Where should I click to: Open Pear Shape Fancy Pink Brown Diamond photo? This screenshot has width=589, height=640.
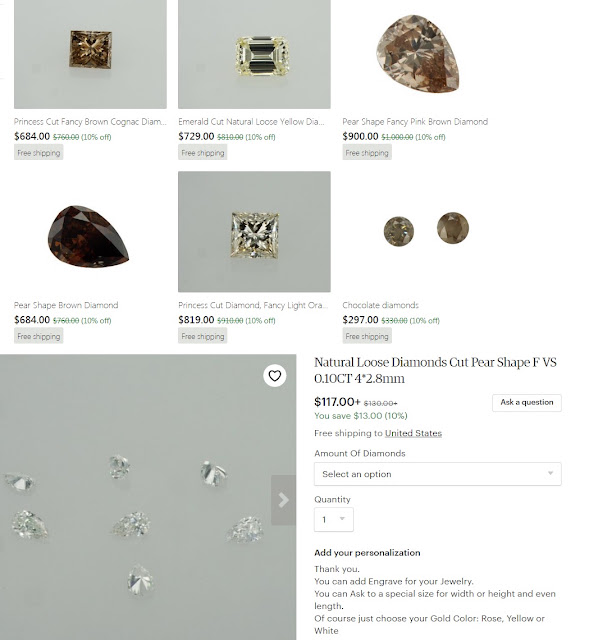(x=418, y=54)
